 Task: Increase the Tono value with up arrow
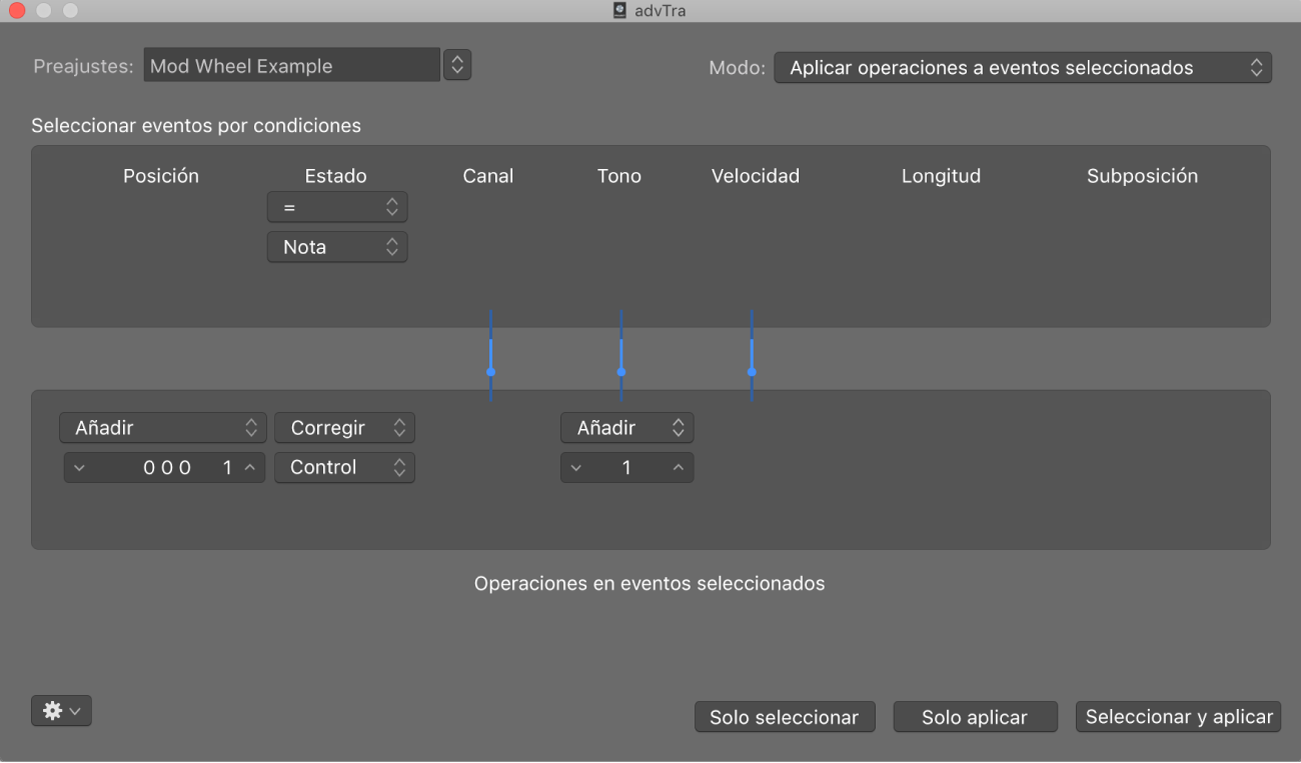[x=678, y=468]
